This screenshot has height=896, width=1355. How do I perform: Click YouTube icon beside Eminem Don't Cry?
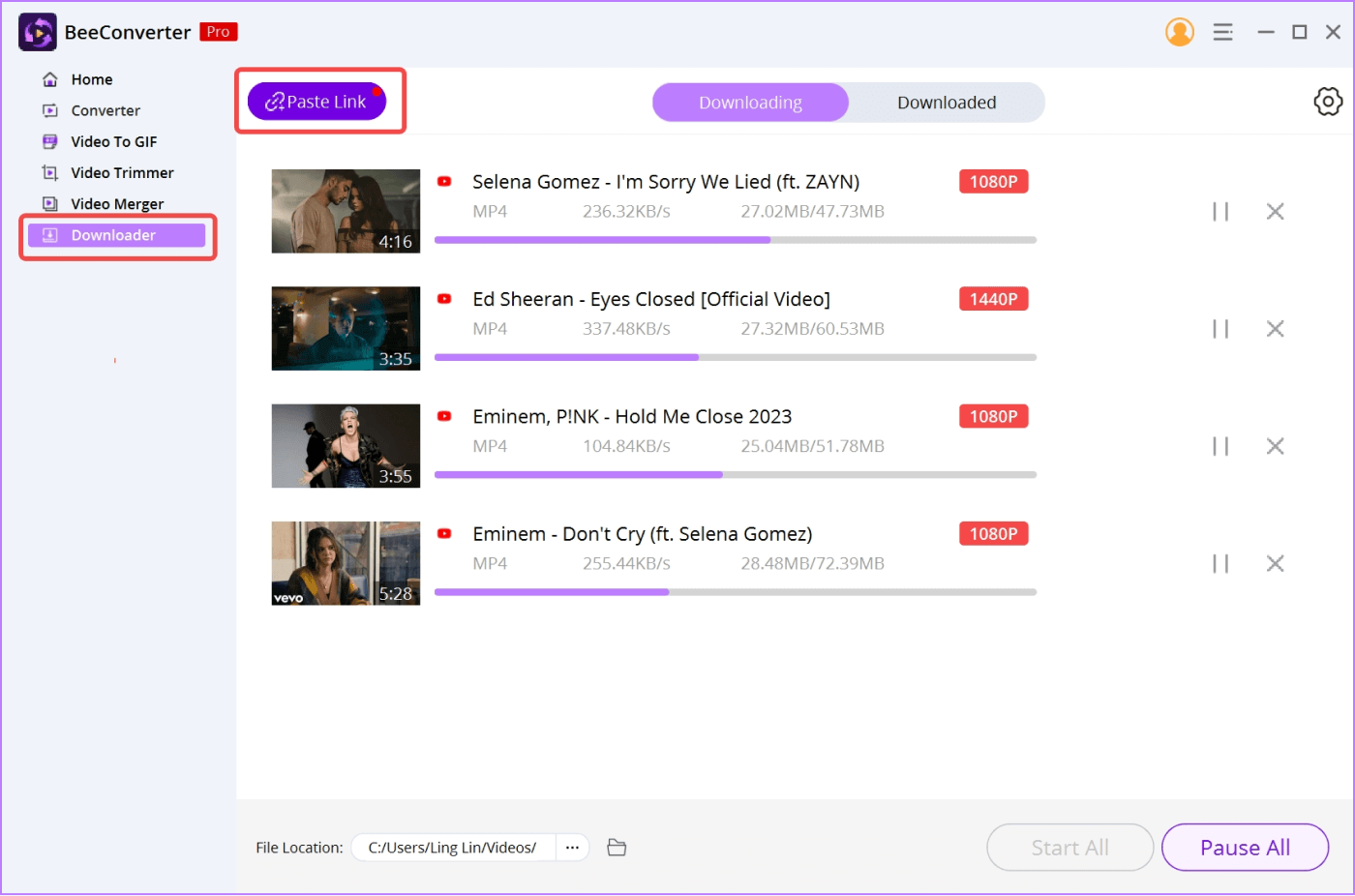pos(444,533)
